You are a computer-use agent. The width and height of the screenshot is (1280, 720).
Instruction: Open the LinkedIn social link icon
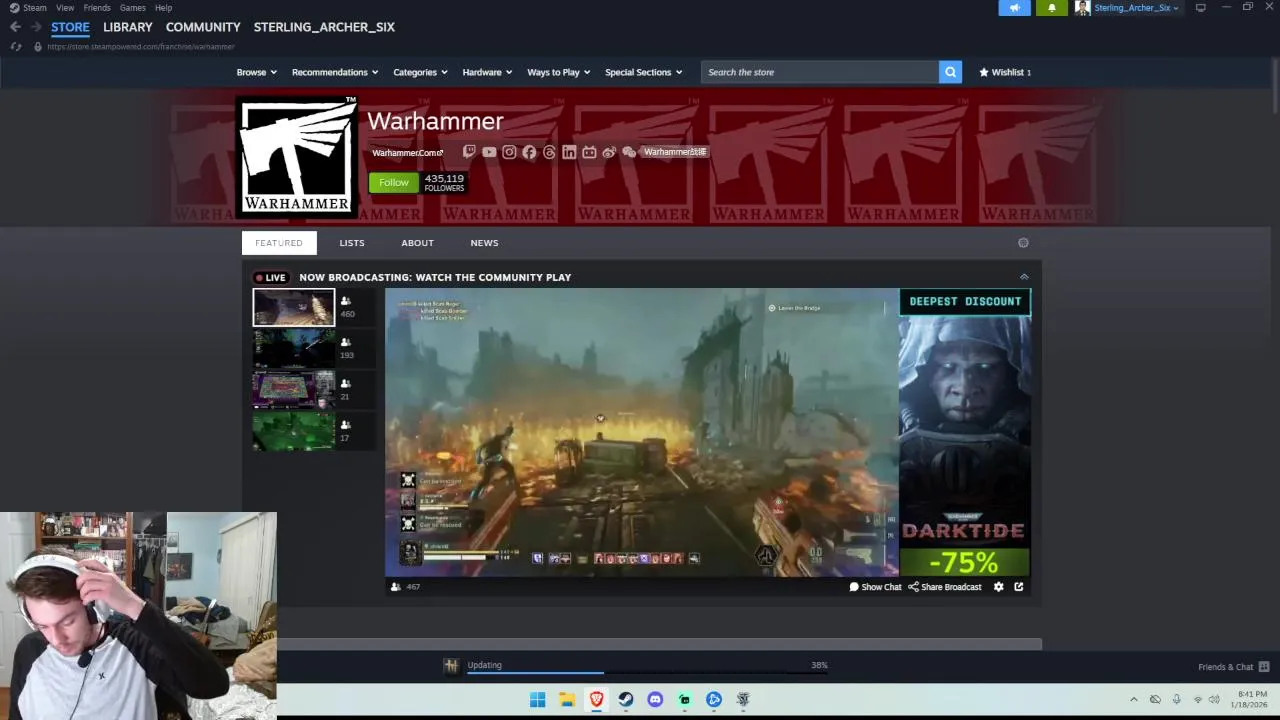tap(569, 152)
